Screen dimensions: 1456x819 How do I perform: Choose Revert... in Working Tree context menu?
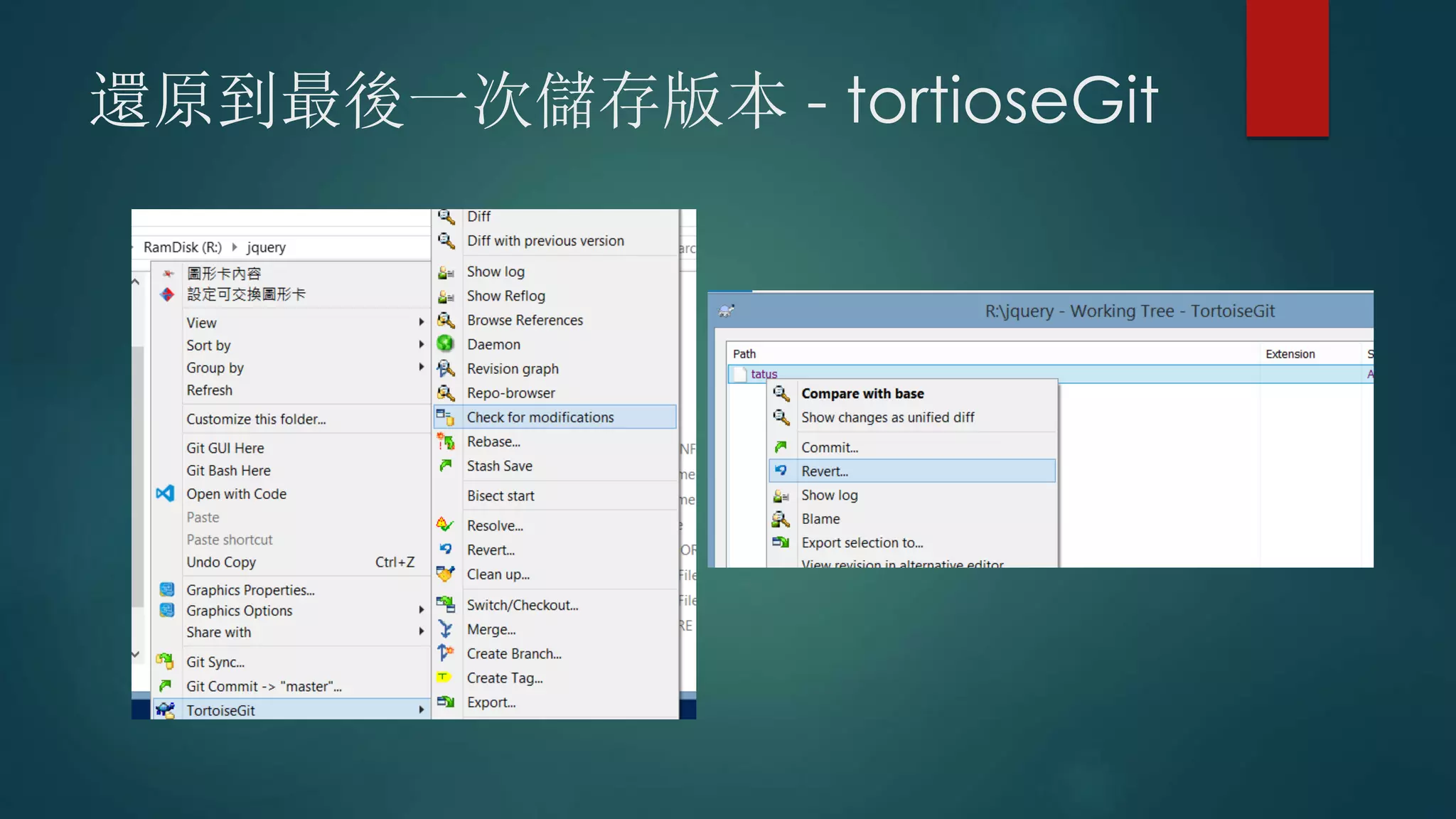912,471
